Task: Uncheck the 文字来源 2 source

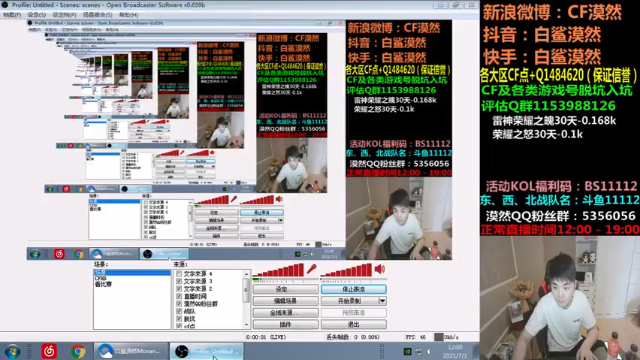Action: click(x=179, y=289)
